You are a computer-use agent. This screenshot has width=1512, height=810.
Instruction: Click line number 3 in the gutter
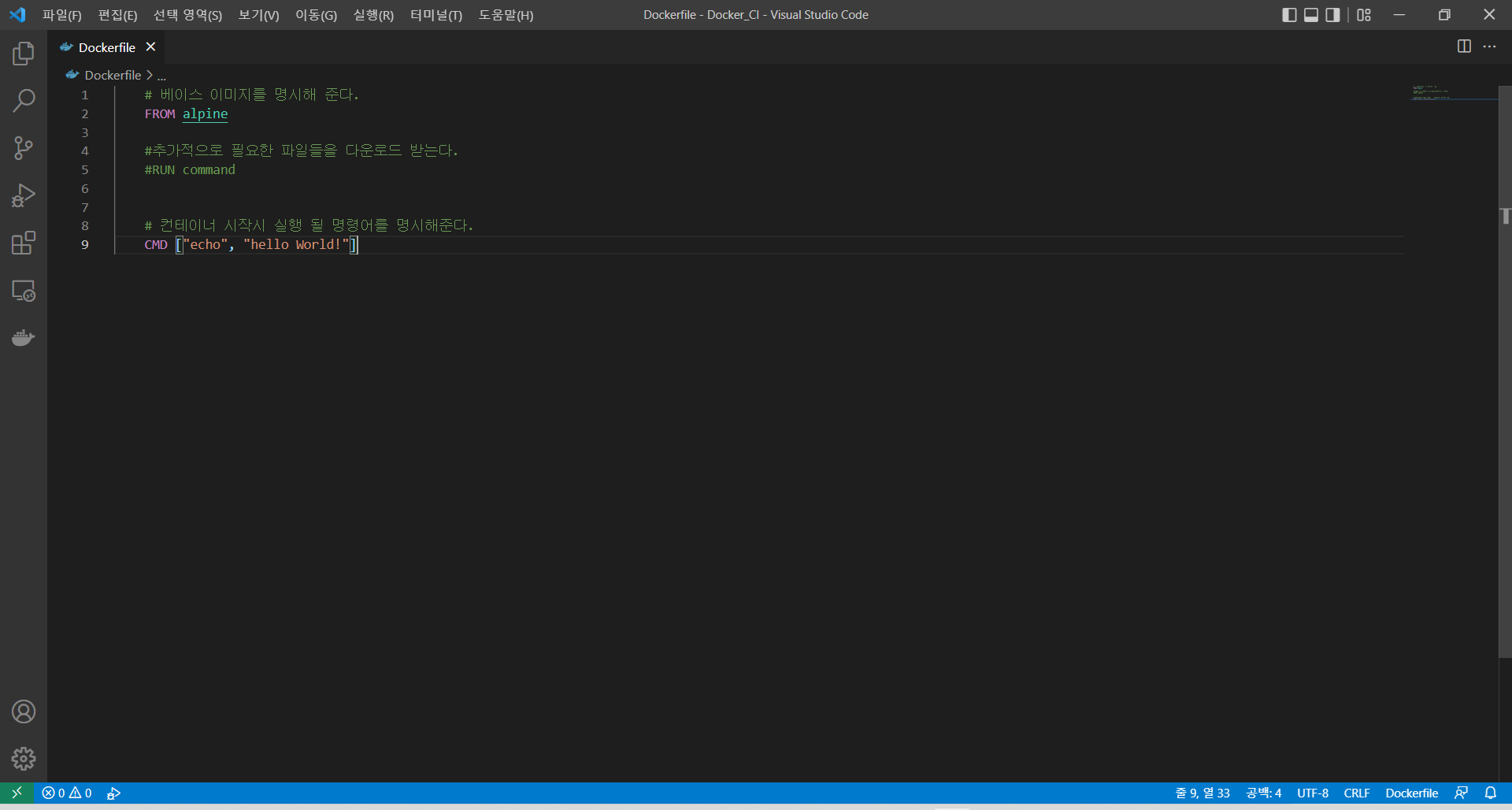pos(85,132)
